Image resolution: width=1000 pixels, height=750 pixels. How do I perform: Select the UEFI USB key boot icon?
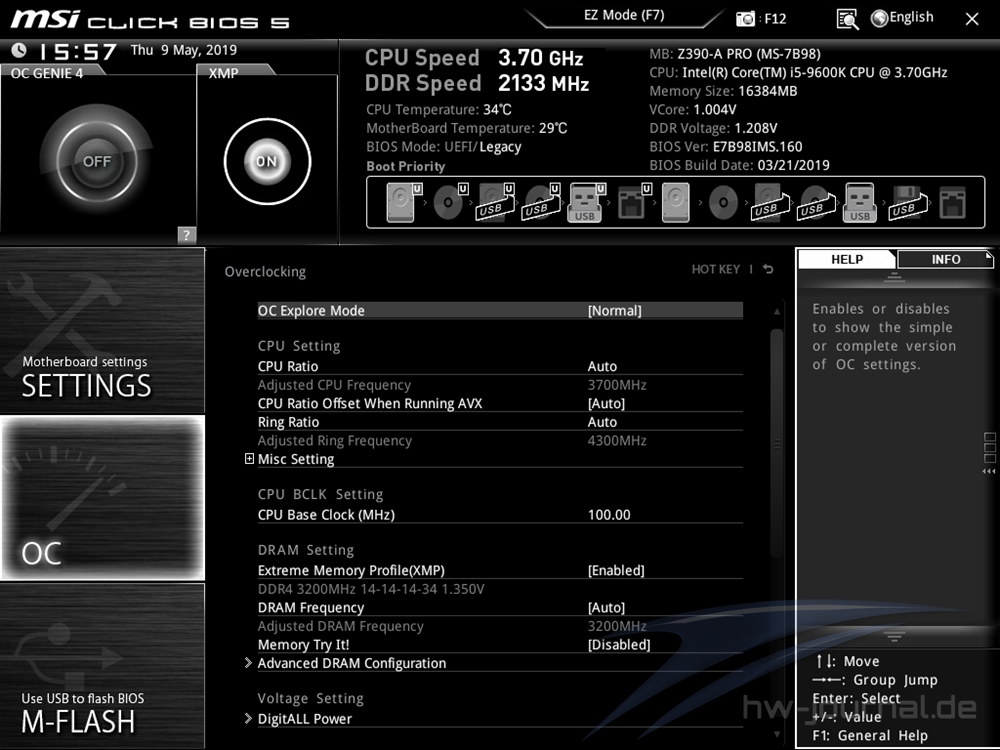(x=586, y=202)
